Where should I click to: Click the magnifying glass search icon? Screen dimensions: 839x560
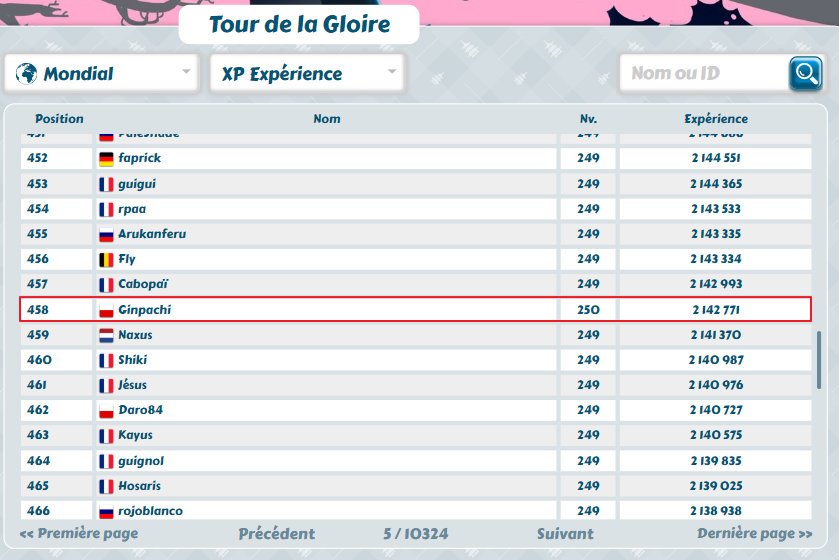tap(805, 73)
